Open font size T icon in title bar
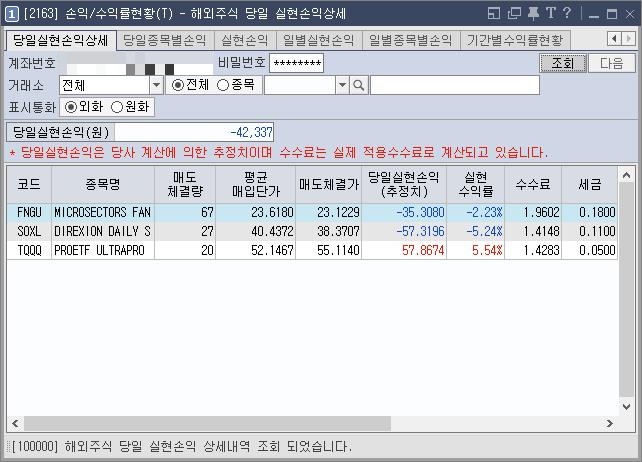The image size is (642, 462). tap(551, 14)
